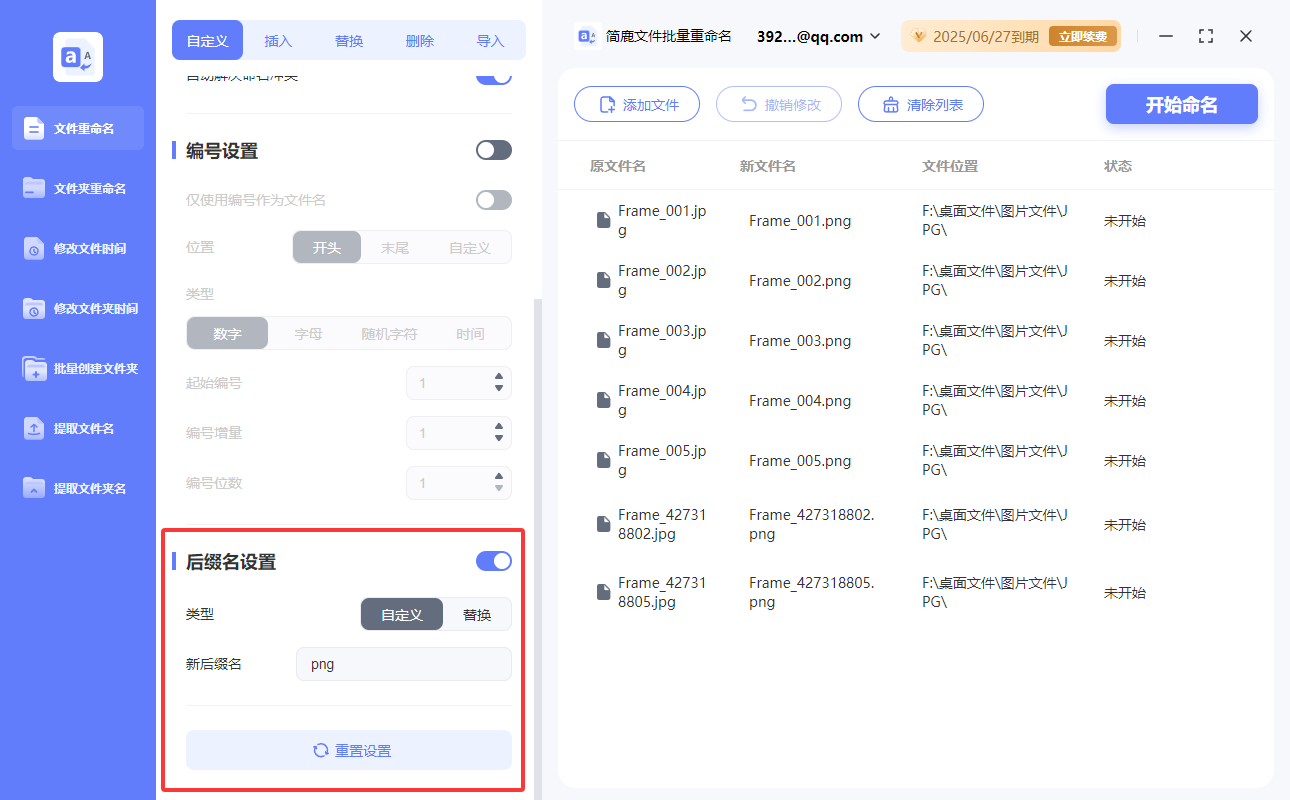Screen dimensions: 1290x800
Task: Choose 时间 as numbering type
Action: (x=471, y=332)
